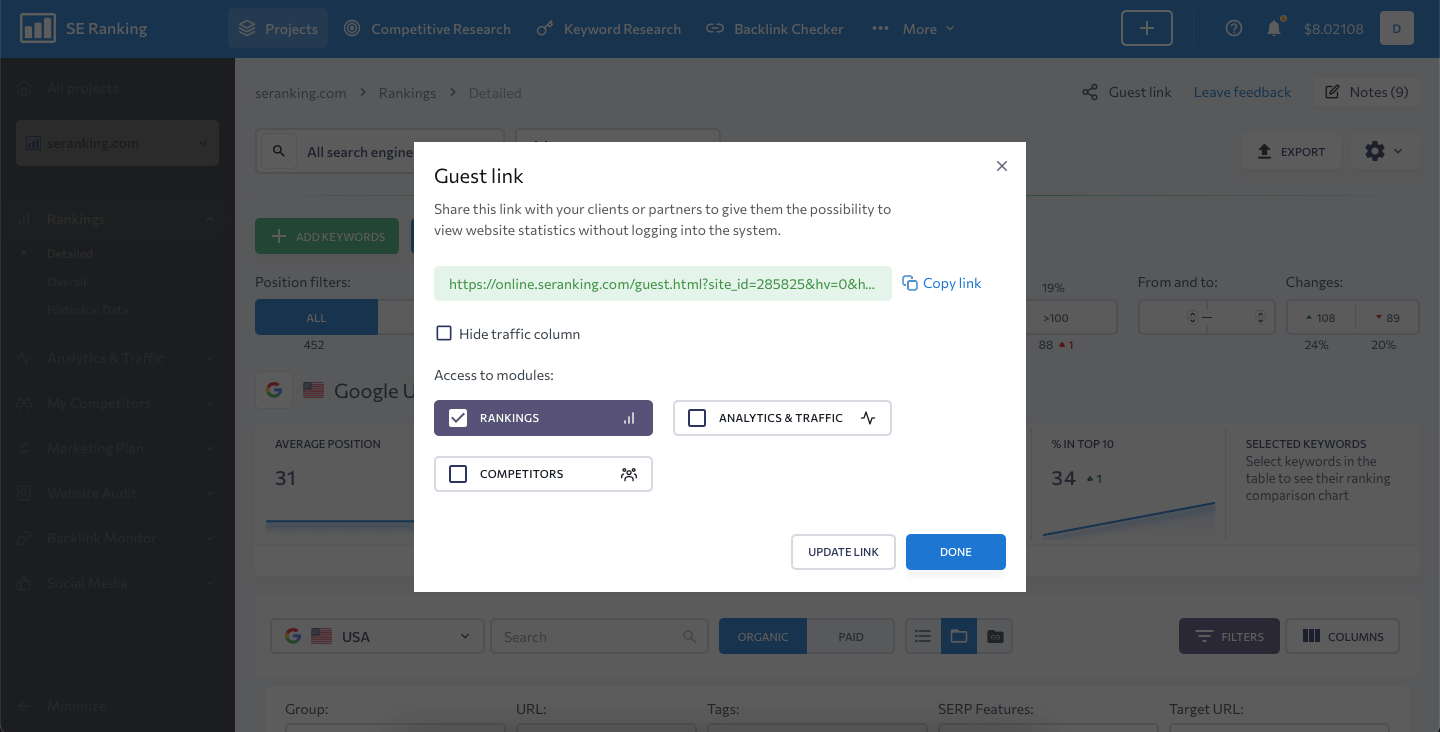Uncheck the Rankings module checkbox
Viewport: 1440px width, 732px height.
point(458,418)
